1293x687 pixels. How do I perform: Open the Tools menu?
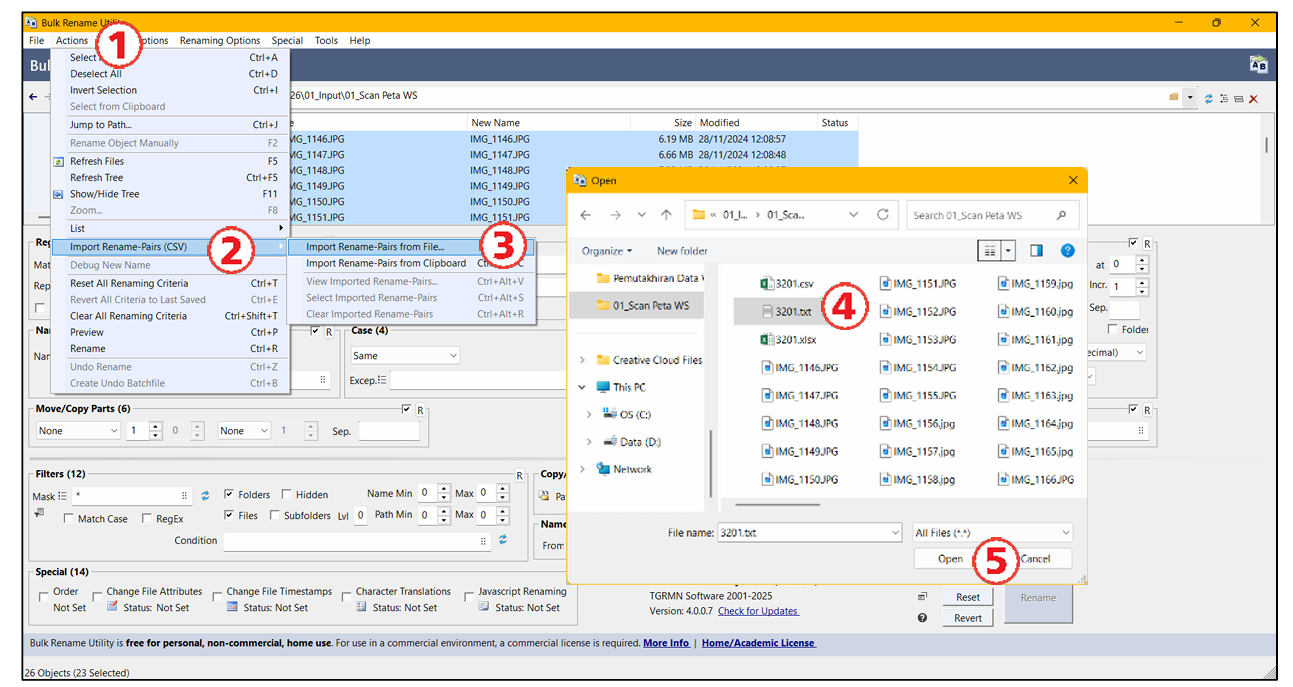pyautogui.click(x=326, y=41)
